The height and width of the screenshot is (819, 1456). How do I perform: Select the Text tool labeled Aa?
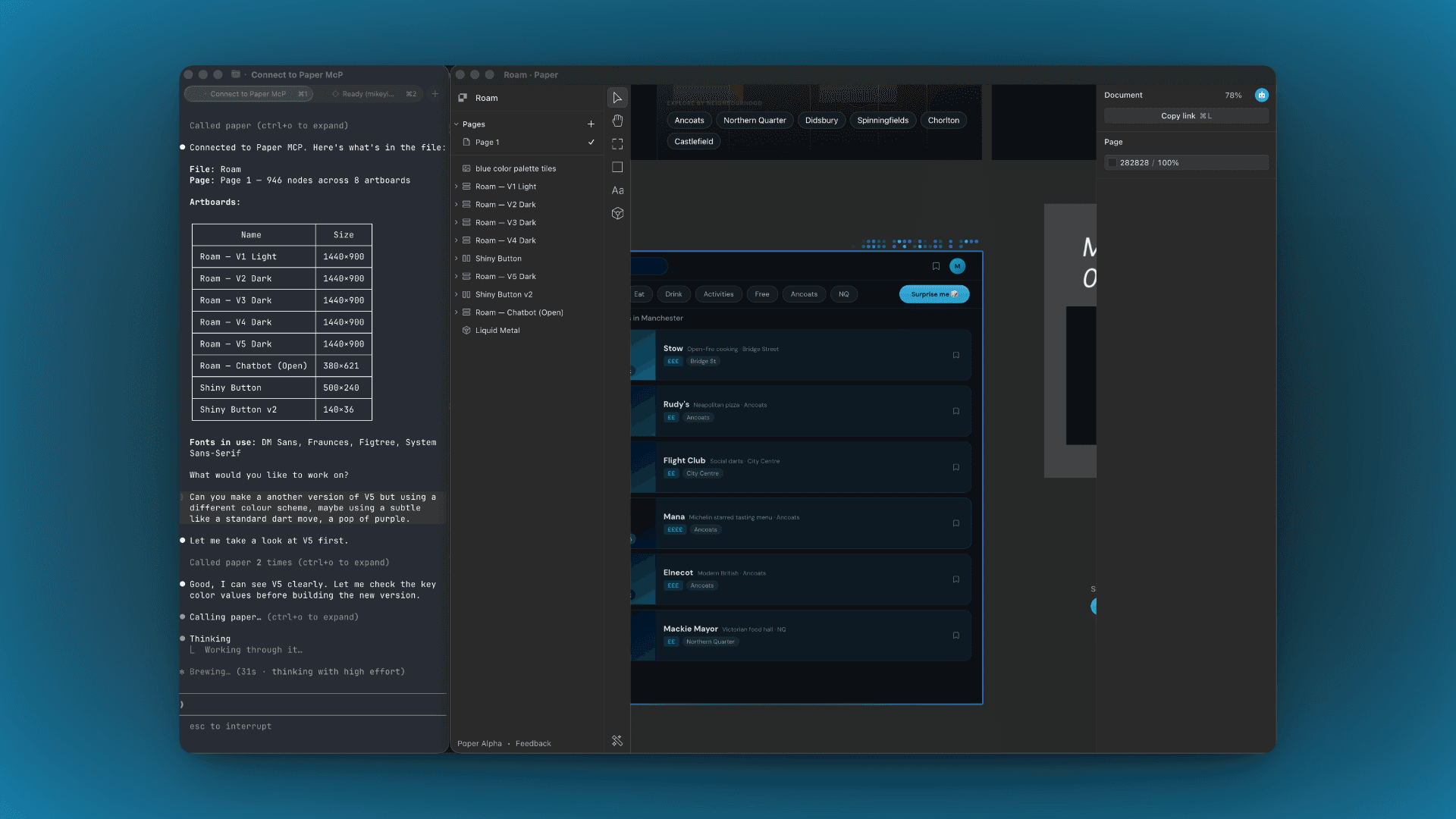pyautogui.click(x=617, y=190)
